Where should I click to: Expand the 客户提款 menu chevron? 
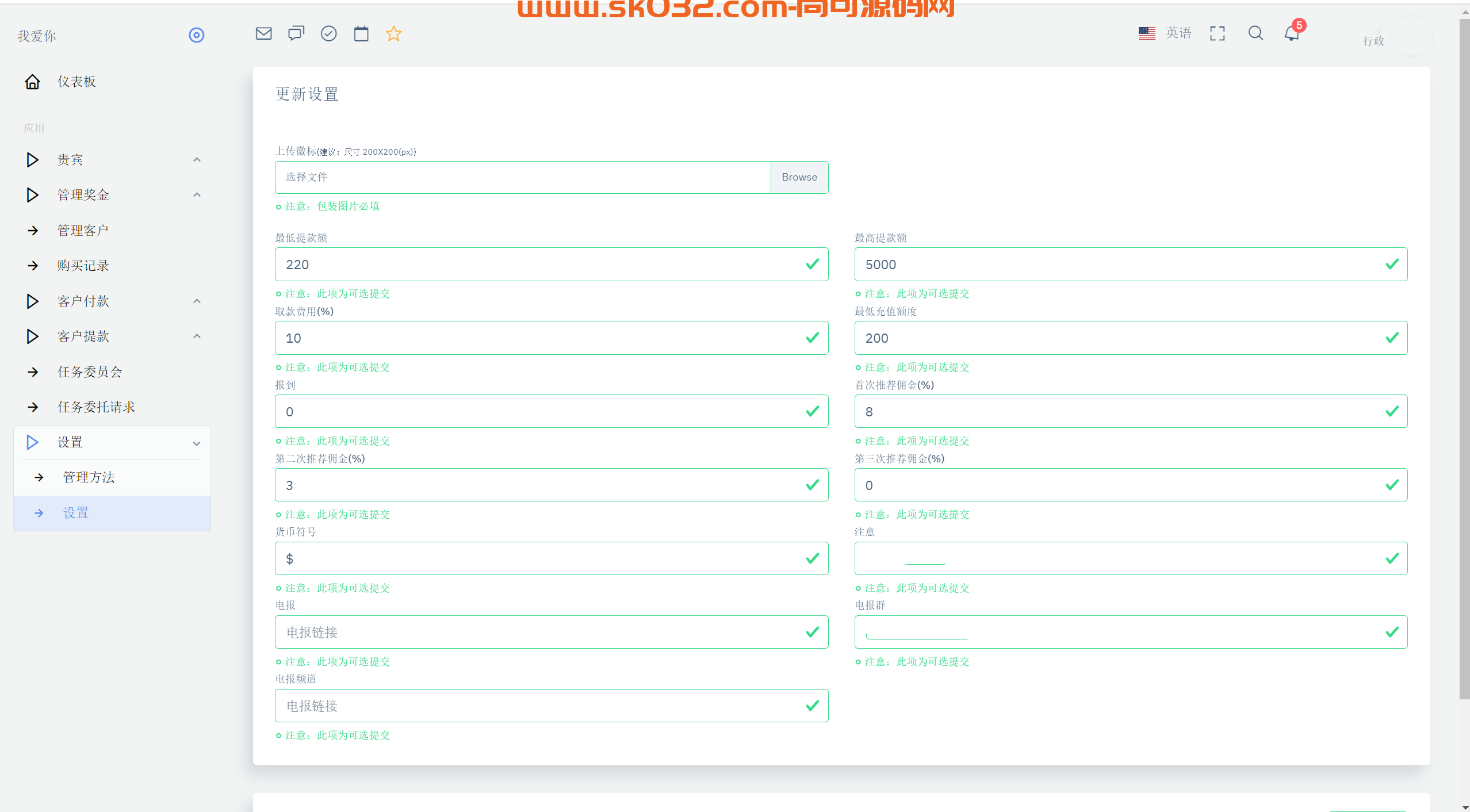point(197,336)
